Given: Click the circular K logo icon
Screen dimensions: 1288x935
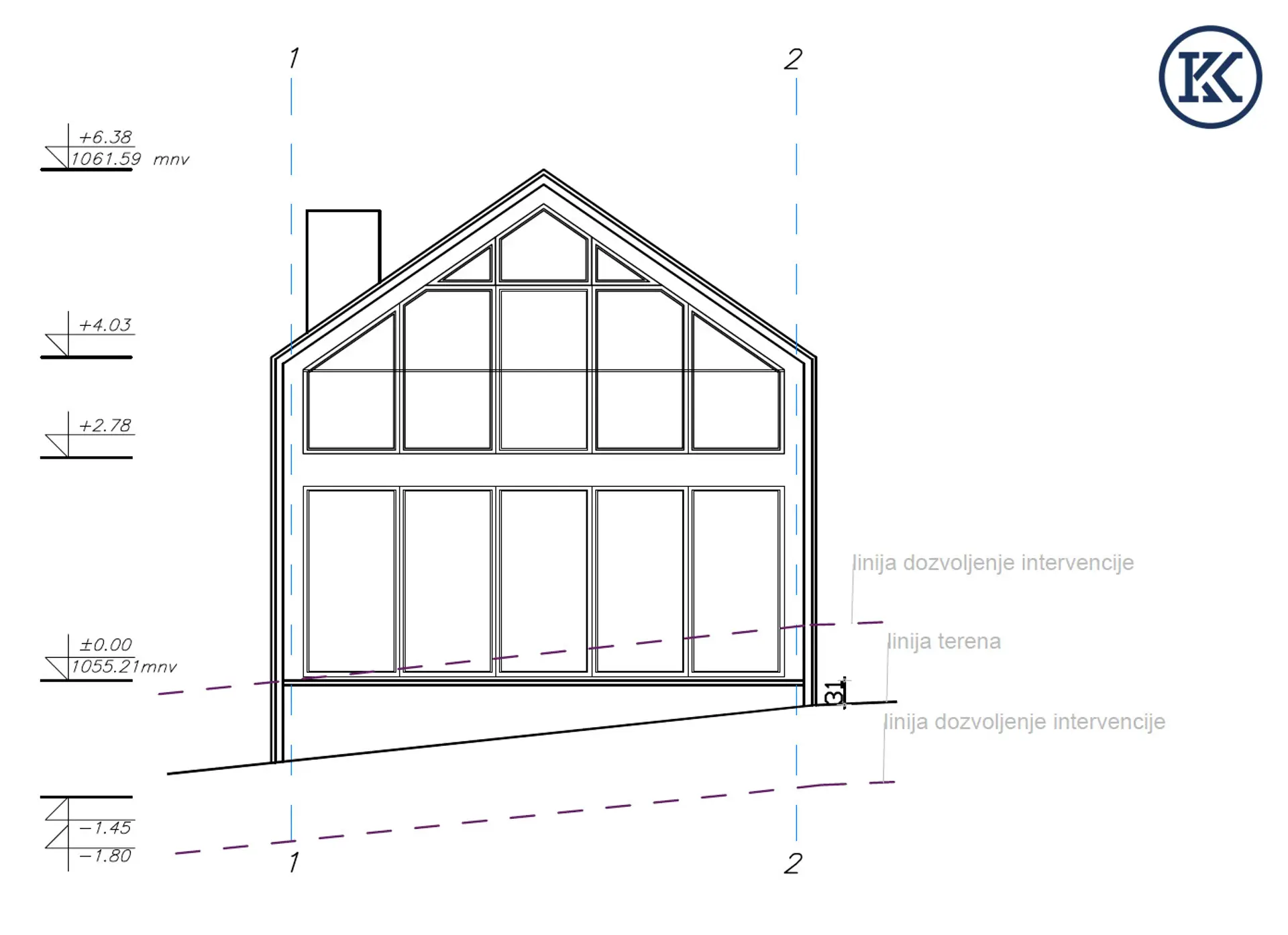Looking at the screenshot, I should [1210, 77].
